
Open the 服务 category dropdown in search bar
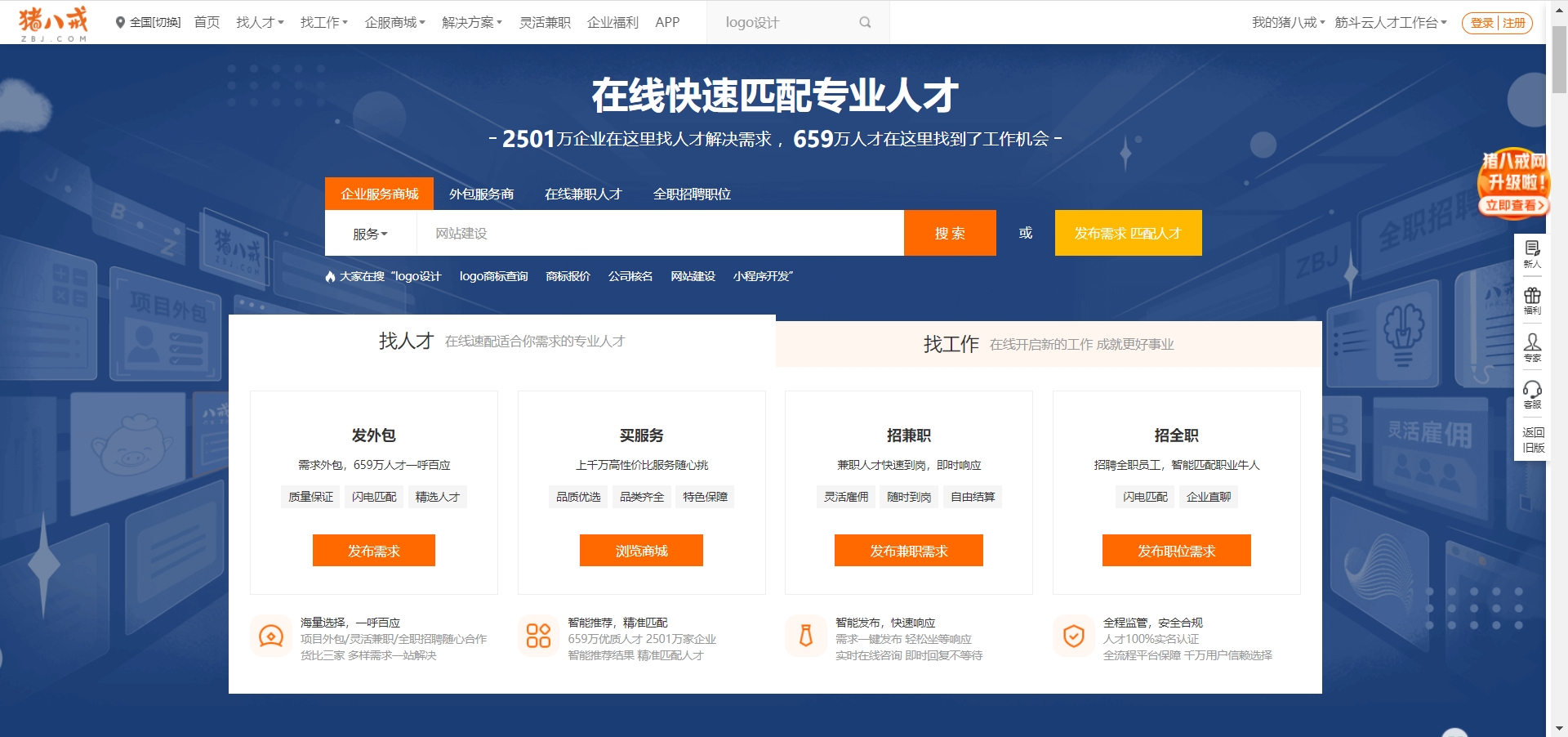click(x=371, y=234)
